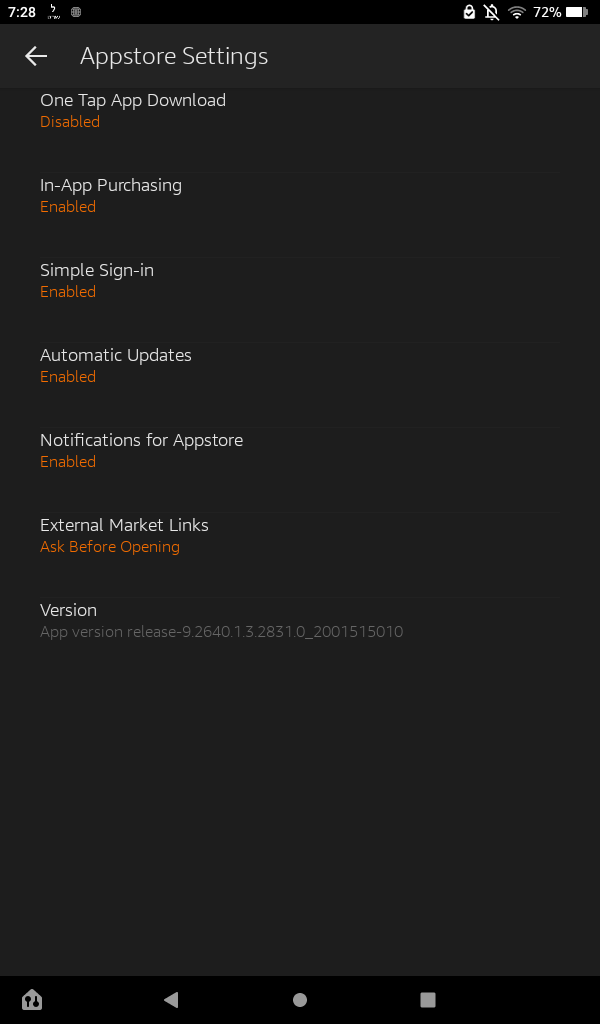The height and width of the screenshot is (1024, 600).
Task: Tap the "Disabled" status under One Tap
Action: pyautogui.click(x=70, y=122)
